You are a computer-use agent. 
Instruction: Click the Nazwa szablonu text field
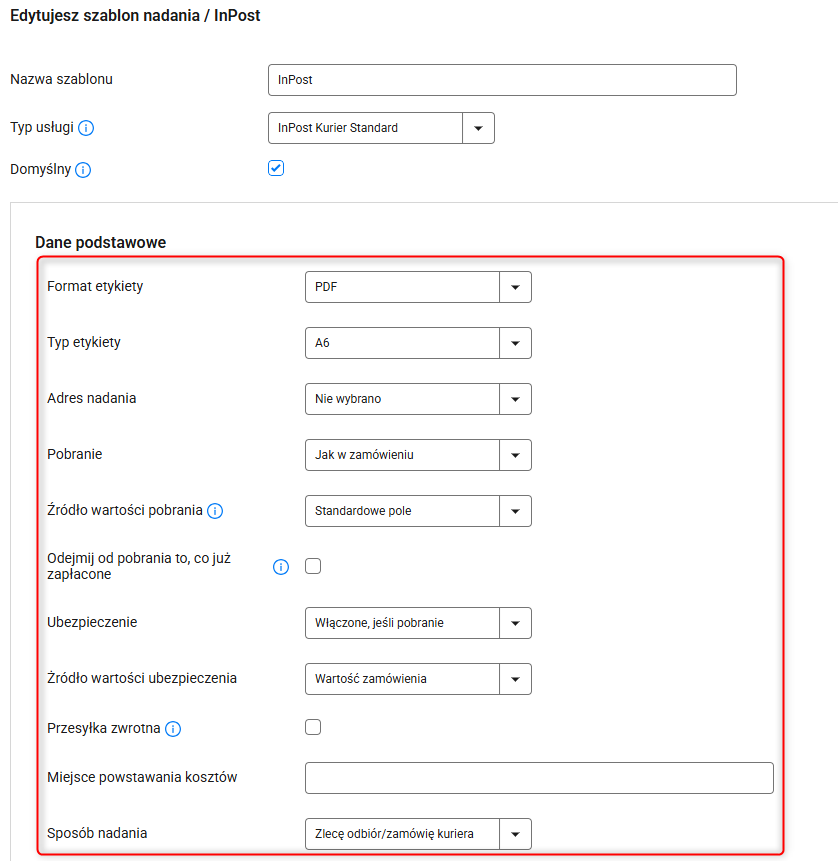[x=502, y=80]
